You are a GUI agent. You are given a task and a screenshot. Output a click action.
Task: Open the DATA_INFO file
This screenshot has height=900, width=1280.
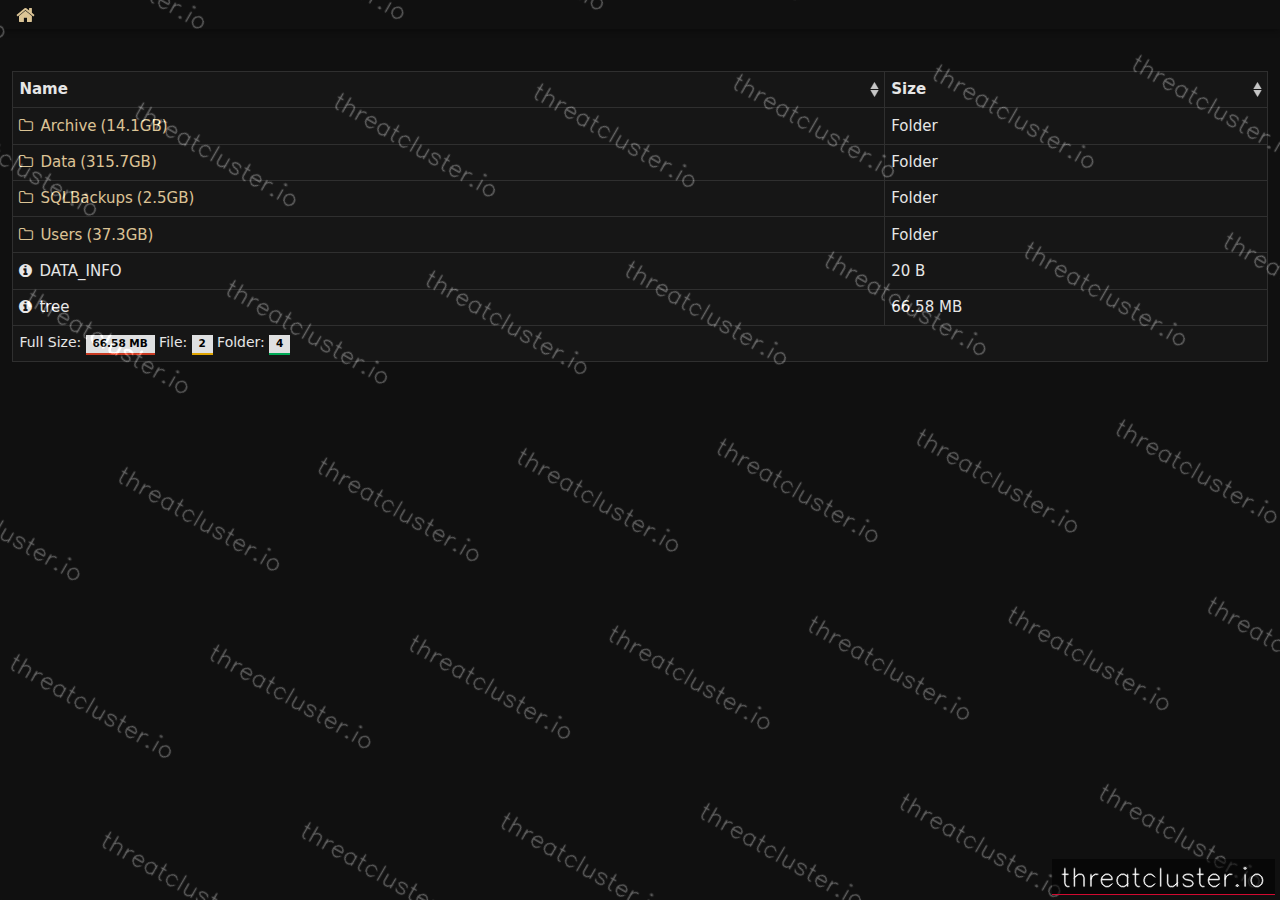(80, 271)
